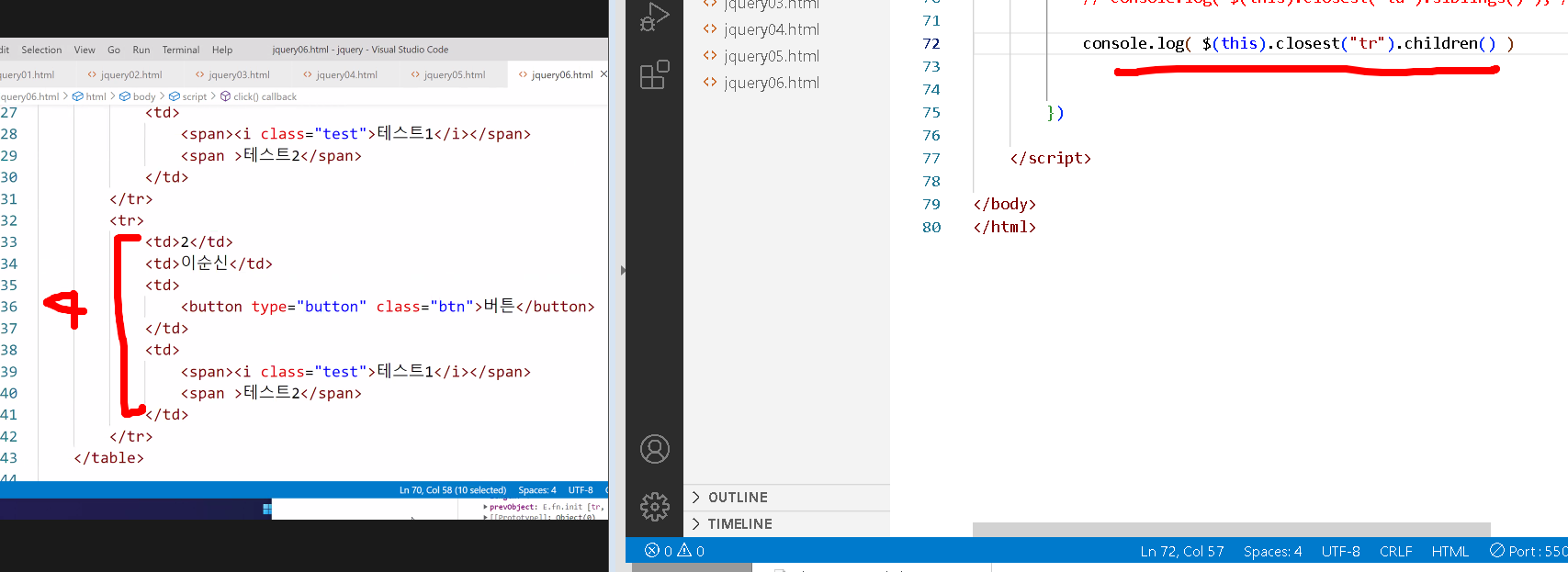Change UTF-8 encoding in right status bar
The height and width of the screenshot is (572, 1568).
(x=1340, y=551)
